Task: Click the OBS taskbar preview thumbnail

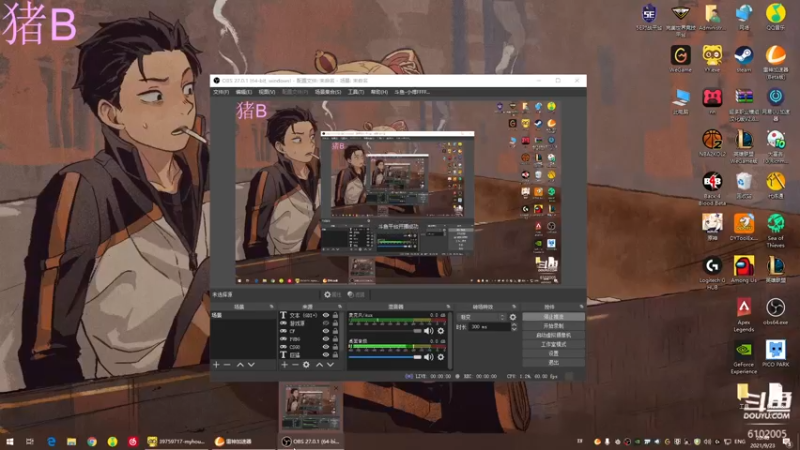Action: 311,407
